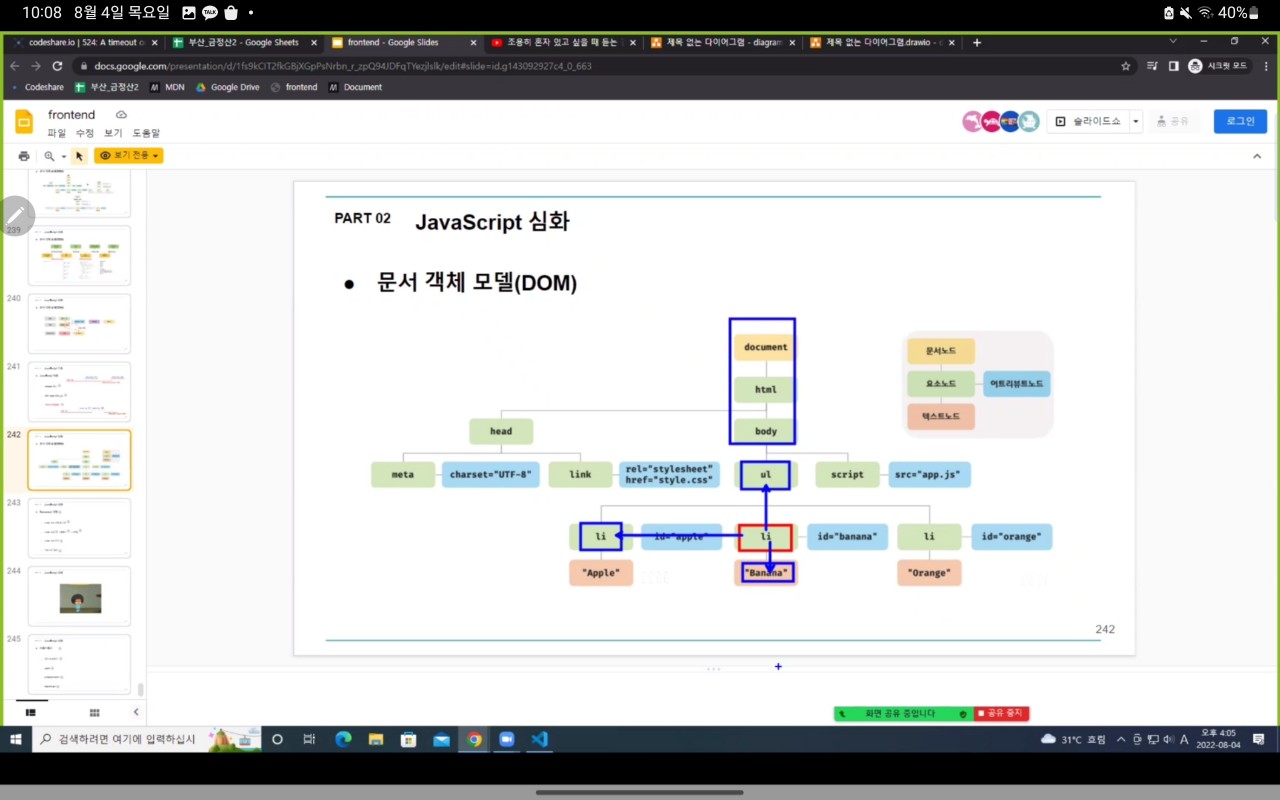Viewport: 1280px width, 800px height.
Task: Expand the 슬라이드쇼 dropdown arrow
Action: tap(1136, 121)
